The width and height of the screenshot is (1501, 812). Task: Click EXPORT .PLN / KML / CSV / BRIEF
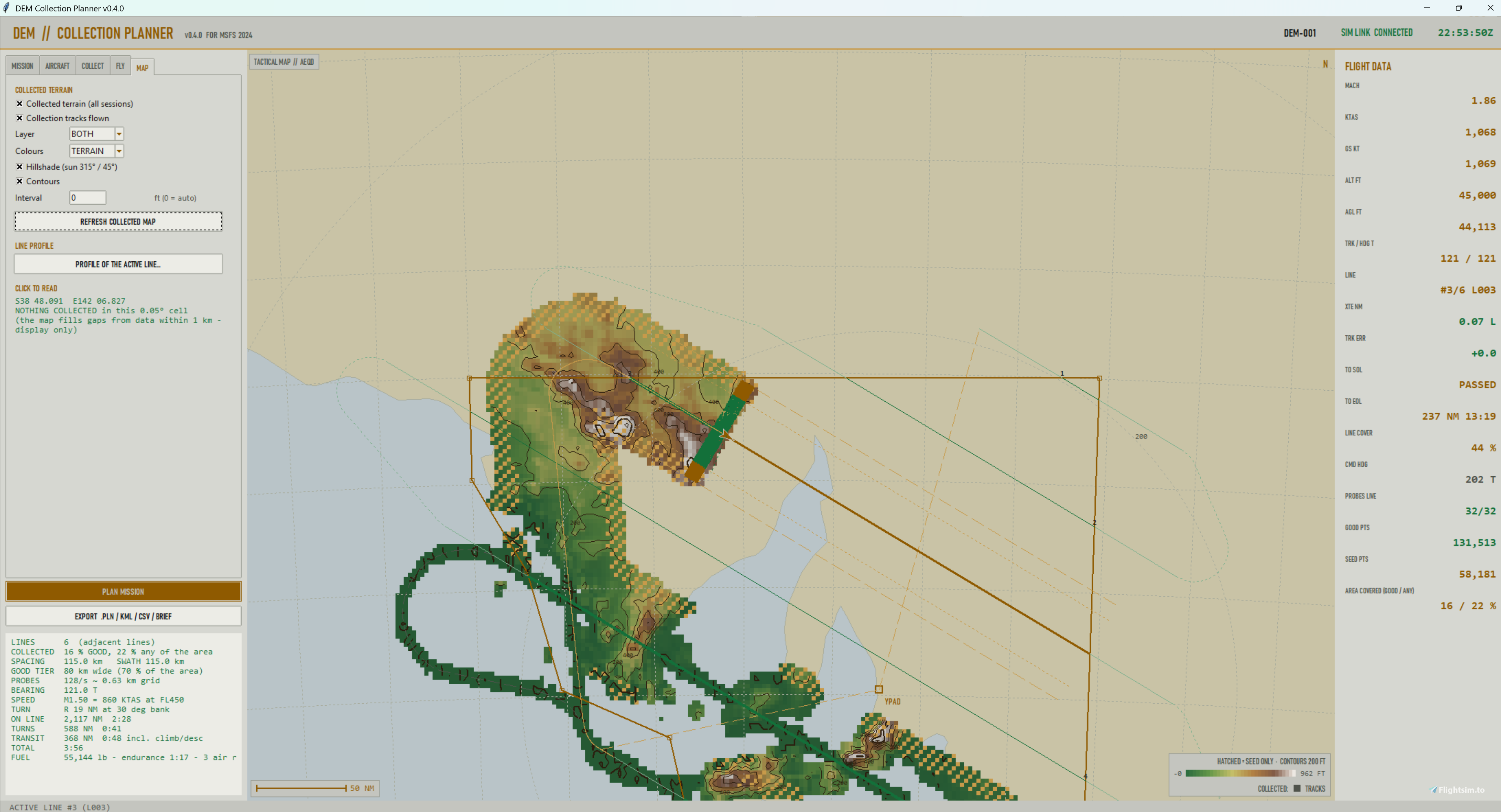pyautogui.click(x=123, y=616)
